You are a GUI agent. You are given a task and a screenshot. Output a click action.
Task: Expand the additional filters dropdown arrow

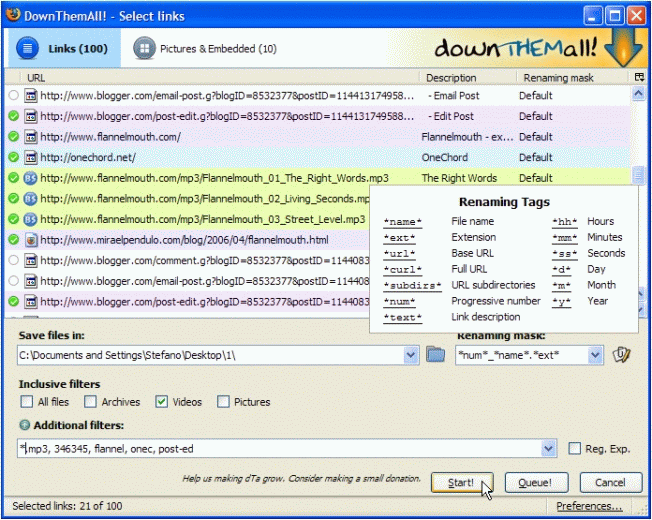(x=549, y=448)
